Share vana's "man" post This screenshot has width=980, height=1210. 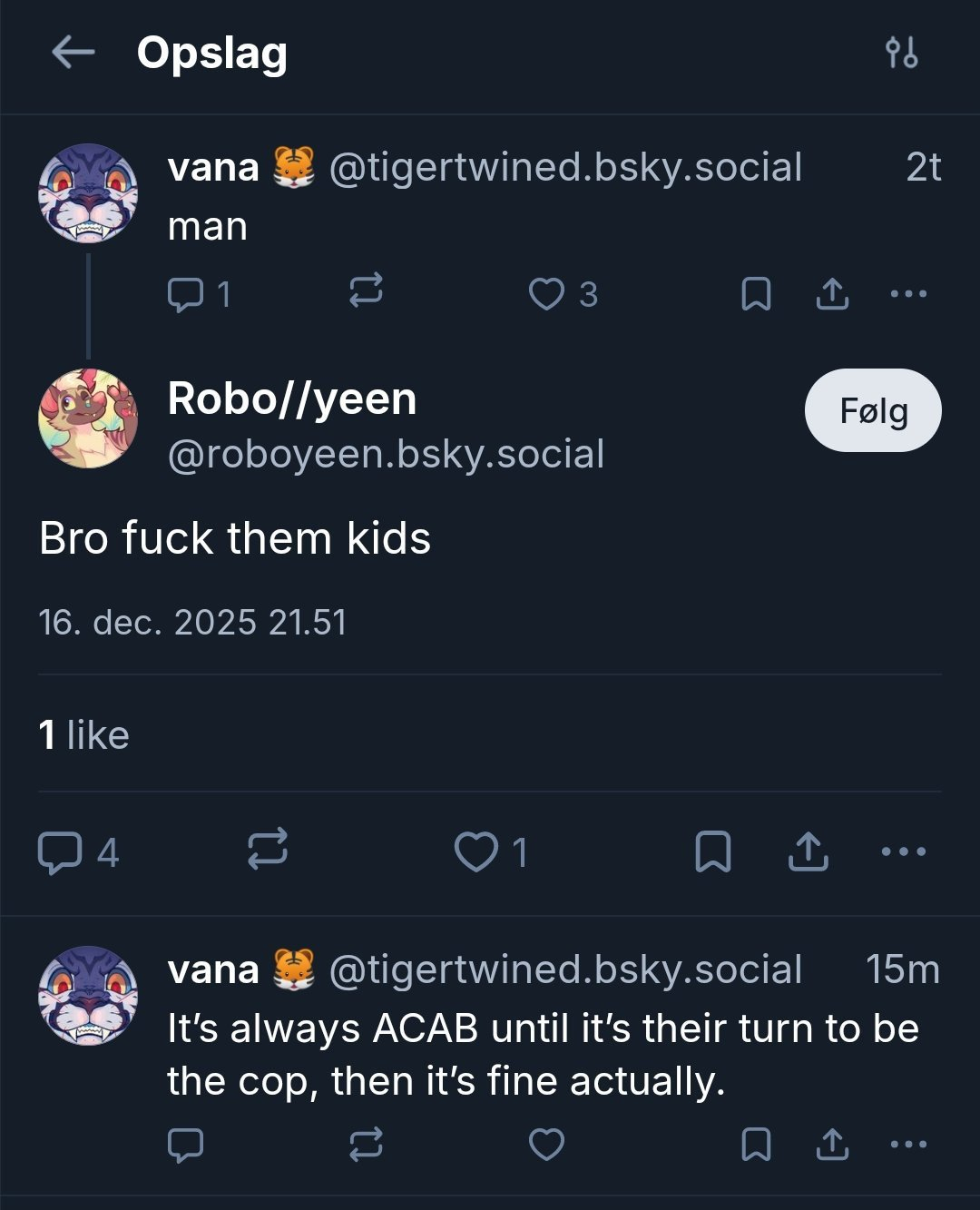tap(832, 294)
